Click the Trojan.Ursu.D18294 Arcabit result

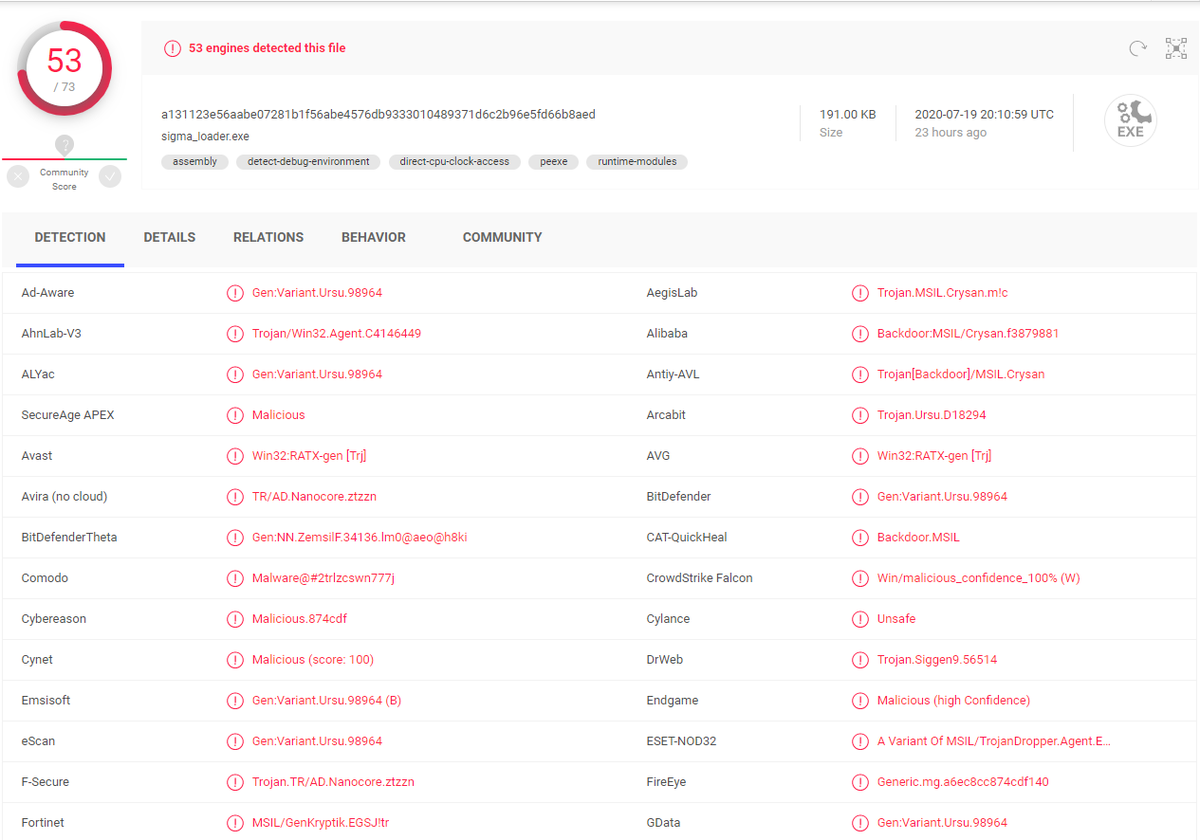[932, 415]
